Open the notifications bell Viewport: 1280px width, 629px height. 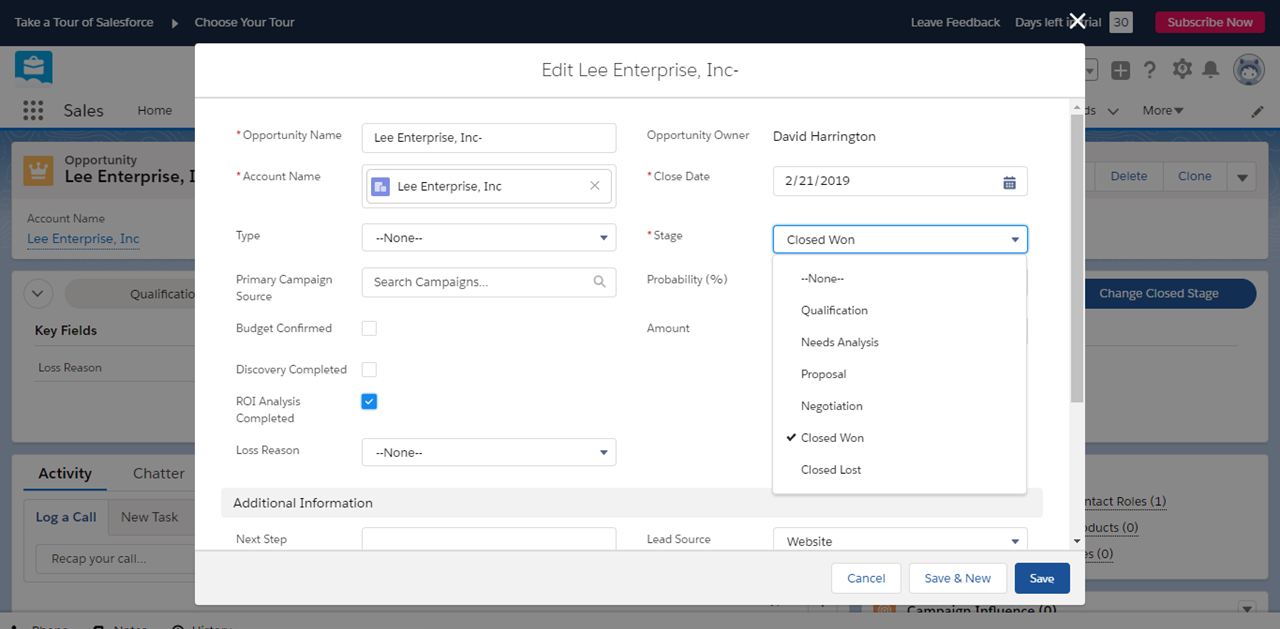pyautogui.click(x=1210, y=69)
